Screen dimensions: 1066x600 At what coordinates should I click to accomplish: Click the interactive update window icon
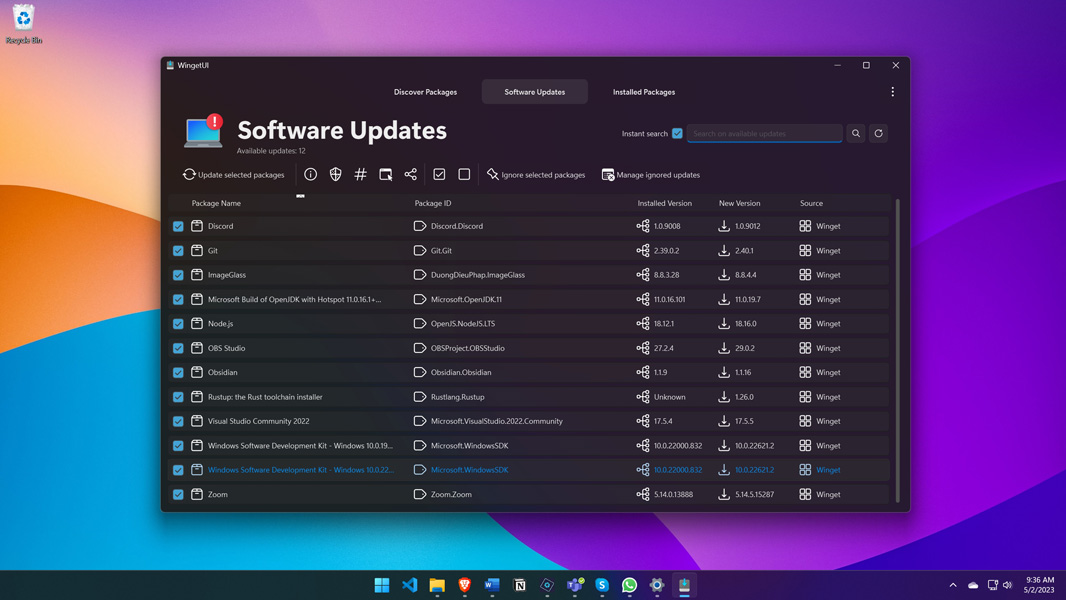coord(386,175)
